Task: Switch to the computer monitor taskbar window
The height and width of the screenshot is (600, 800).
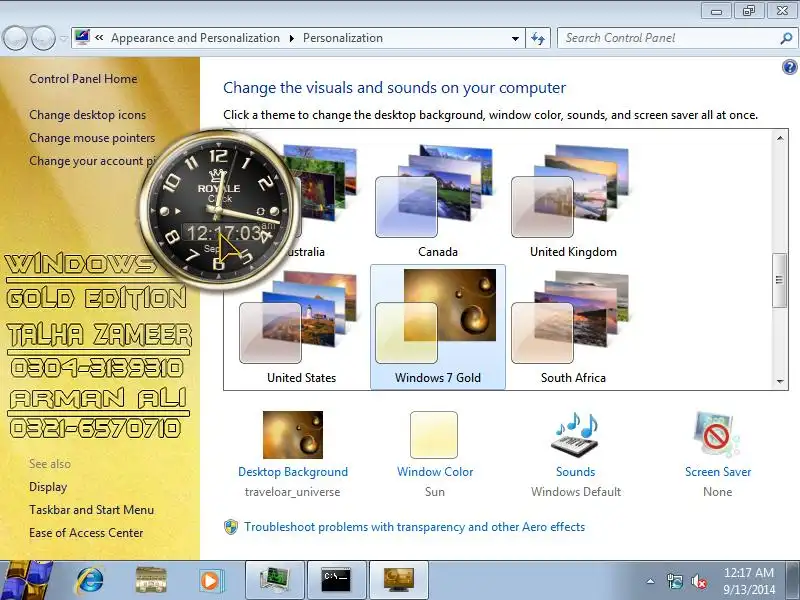Action: point(275,581)
